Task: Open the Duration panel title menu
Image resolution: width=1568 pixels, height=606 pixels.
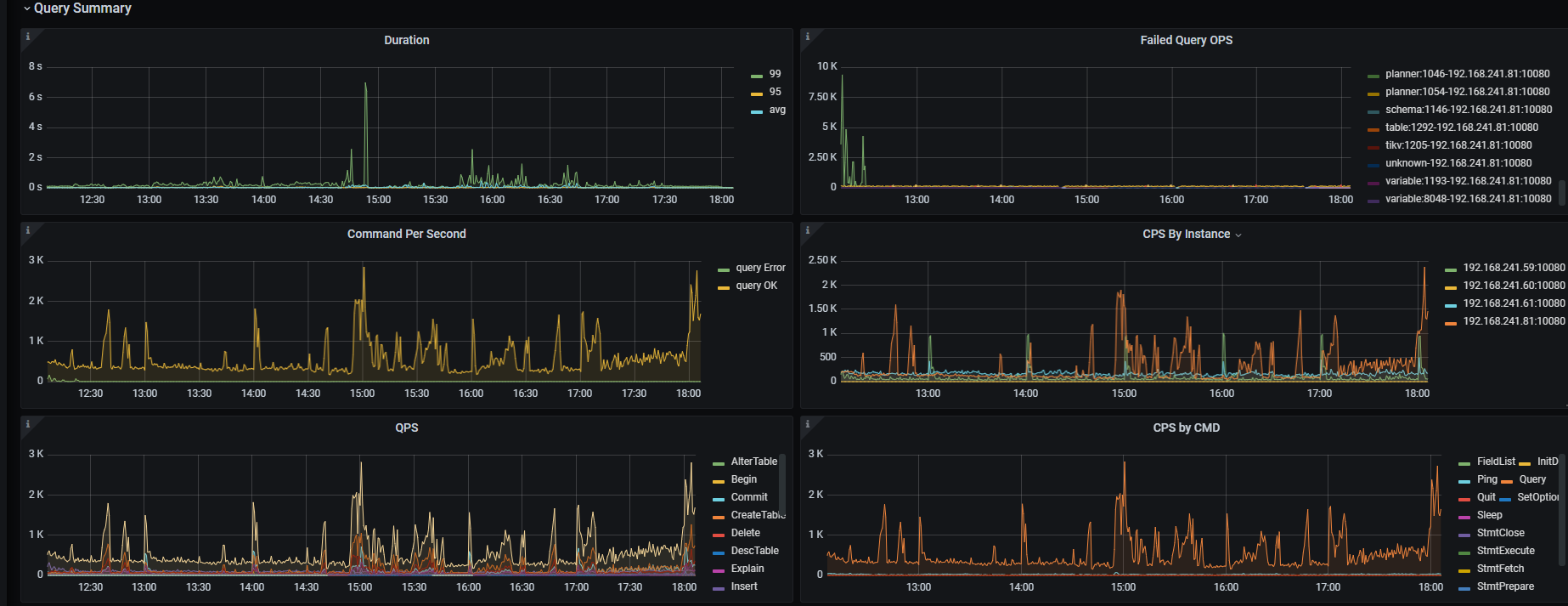Action: tap(406, 40)
